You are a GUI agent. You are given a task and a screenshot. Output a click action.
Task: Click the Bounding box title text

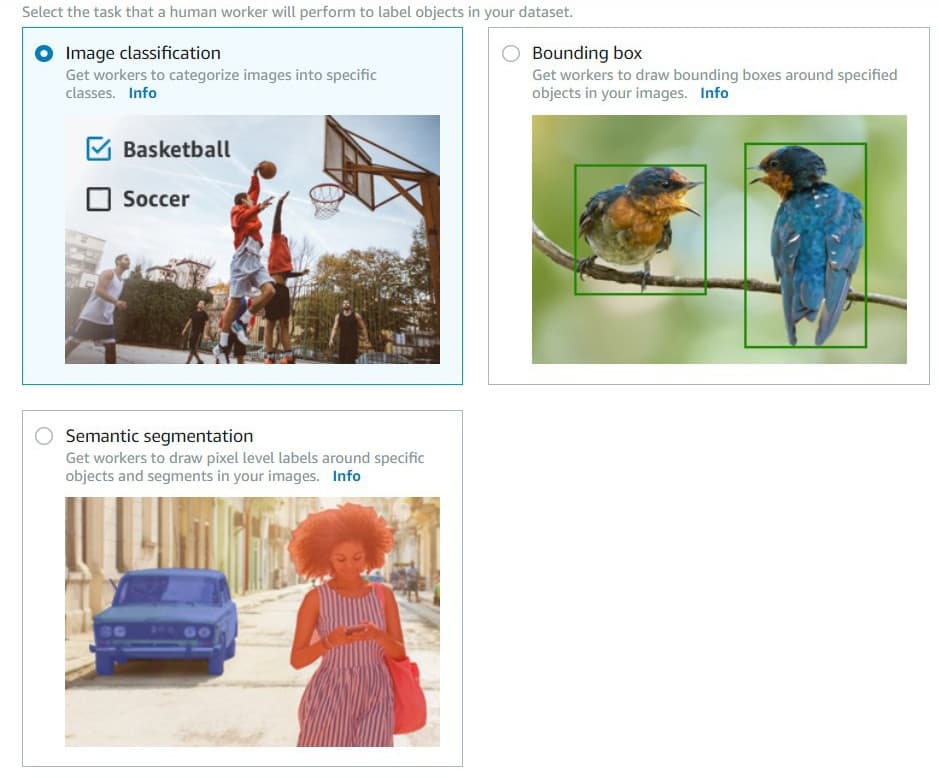click(x=587, y=53)
